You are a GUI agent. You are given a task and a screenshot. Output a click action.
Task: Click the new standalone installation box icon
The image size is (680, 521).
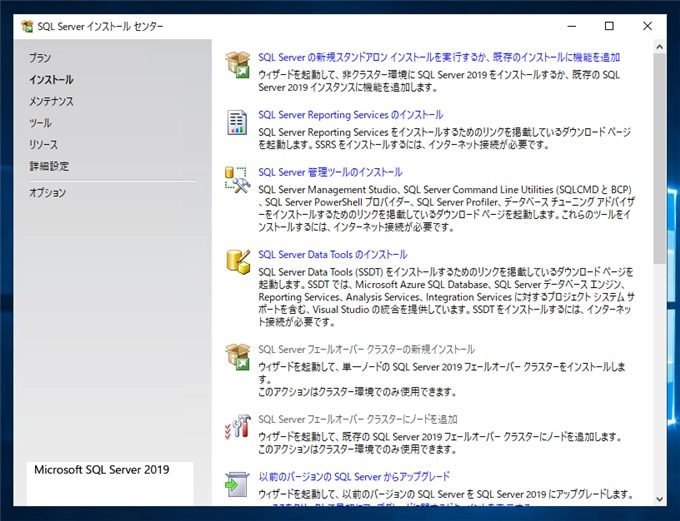pos(238,65)
